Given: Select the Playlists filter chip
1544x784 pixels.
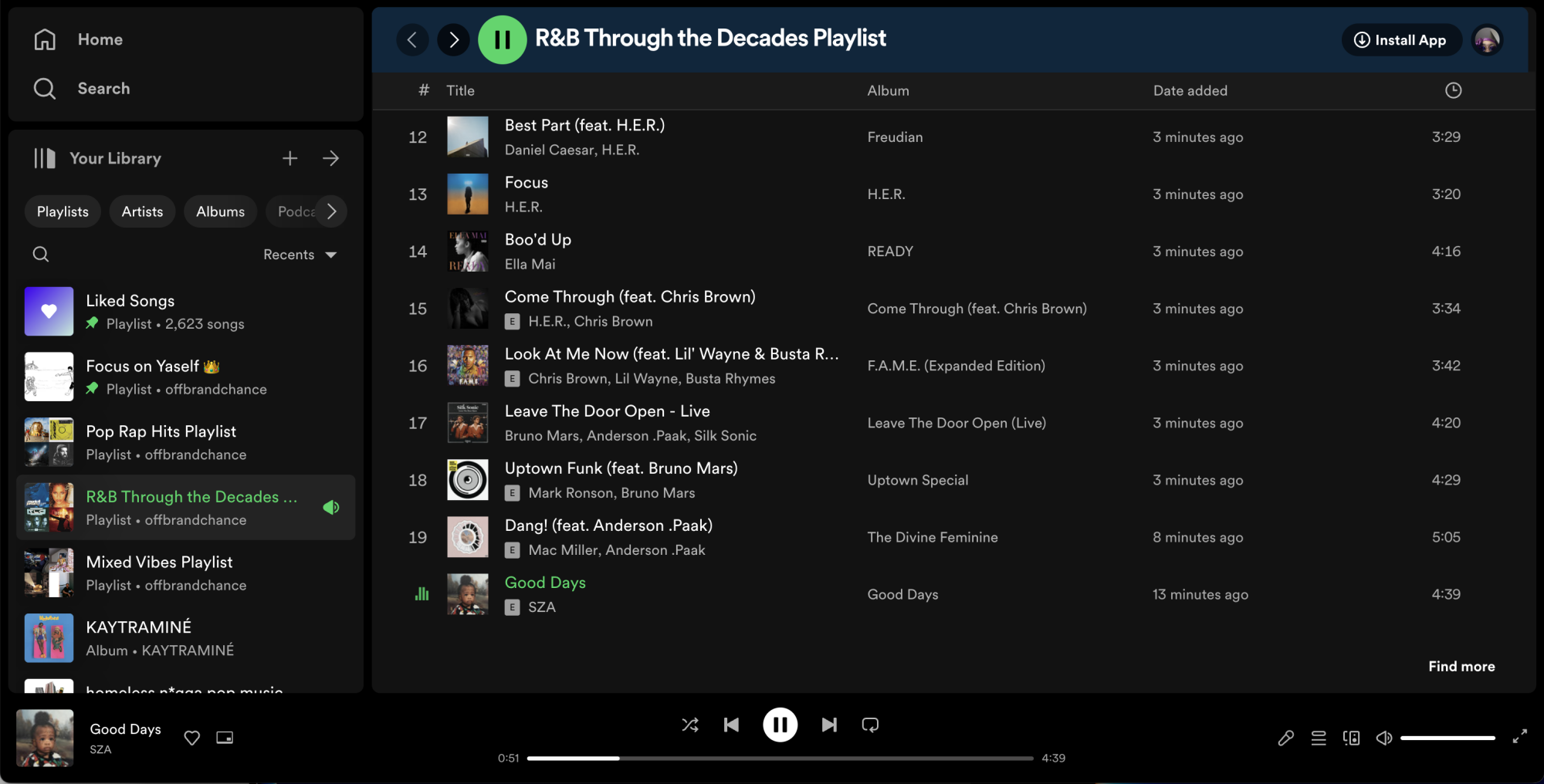Looking at the screenshot, I should (63, 211).
